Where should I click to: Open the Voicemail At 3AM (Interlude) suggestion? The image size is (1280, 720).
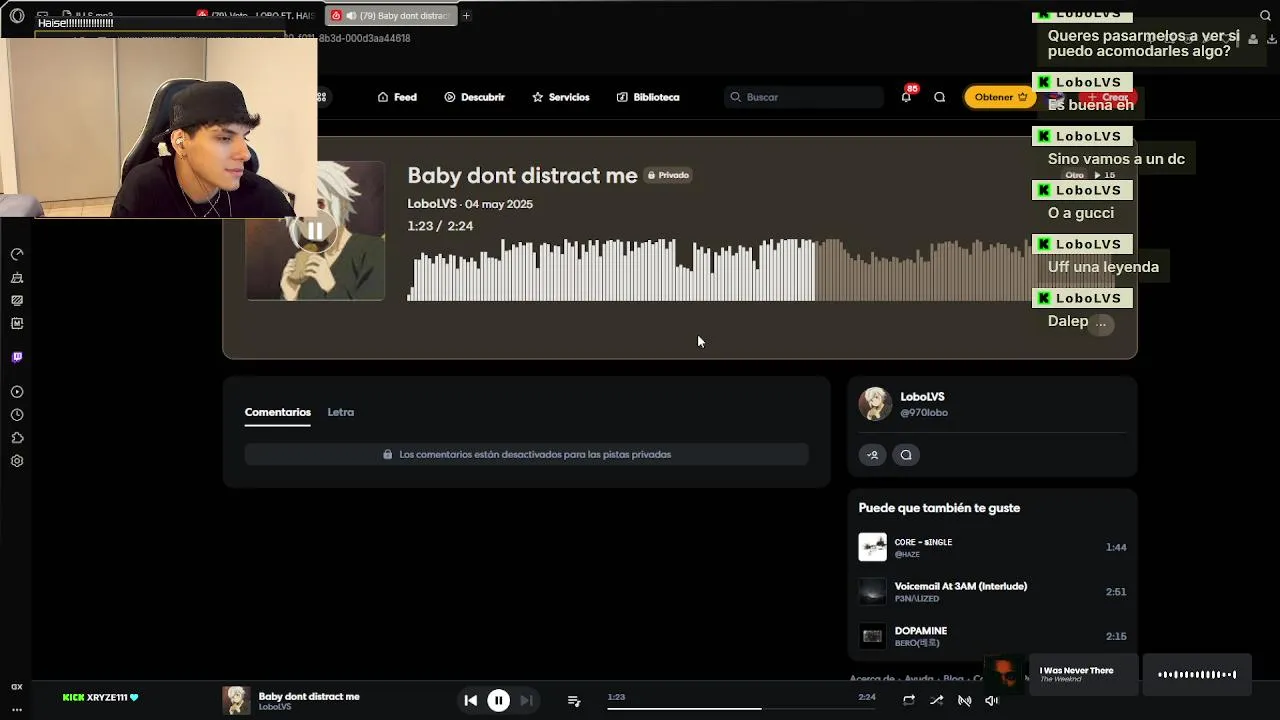pyautogui.click(x=961, y=586)
